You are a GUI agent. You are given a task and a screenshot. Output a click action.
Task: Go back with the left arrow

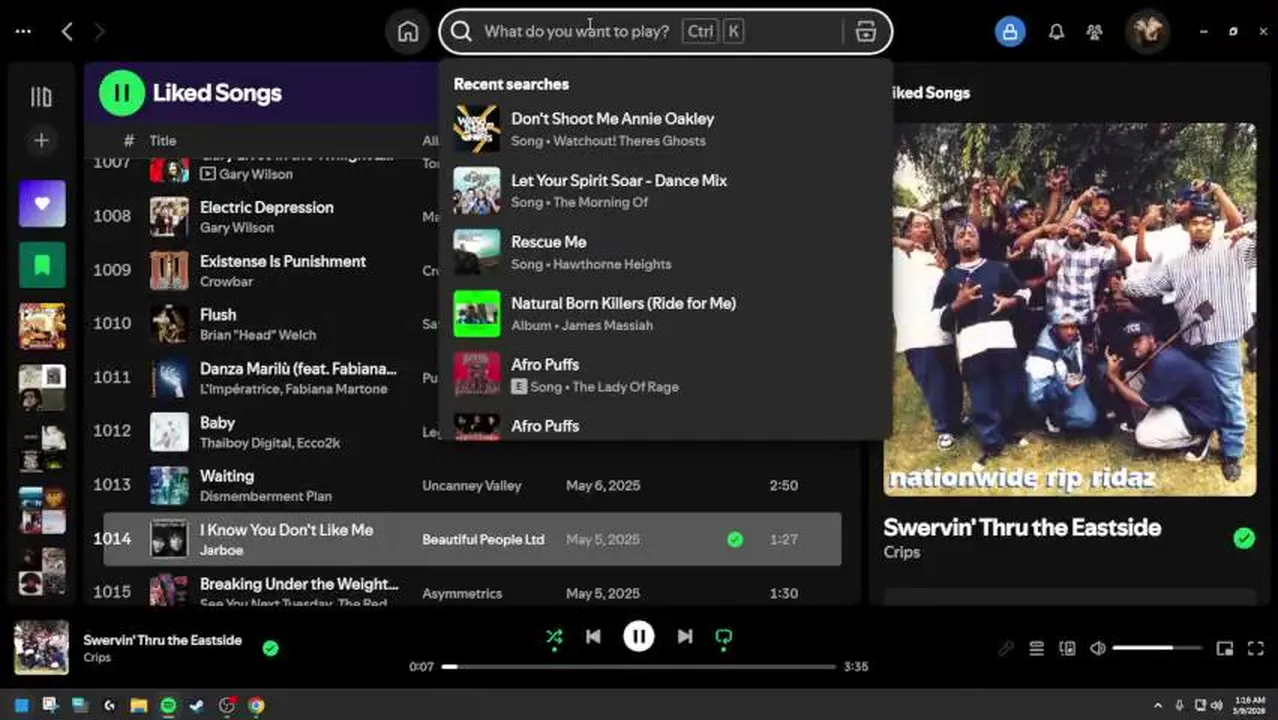[67, 32]
